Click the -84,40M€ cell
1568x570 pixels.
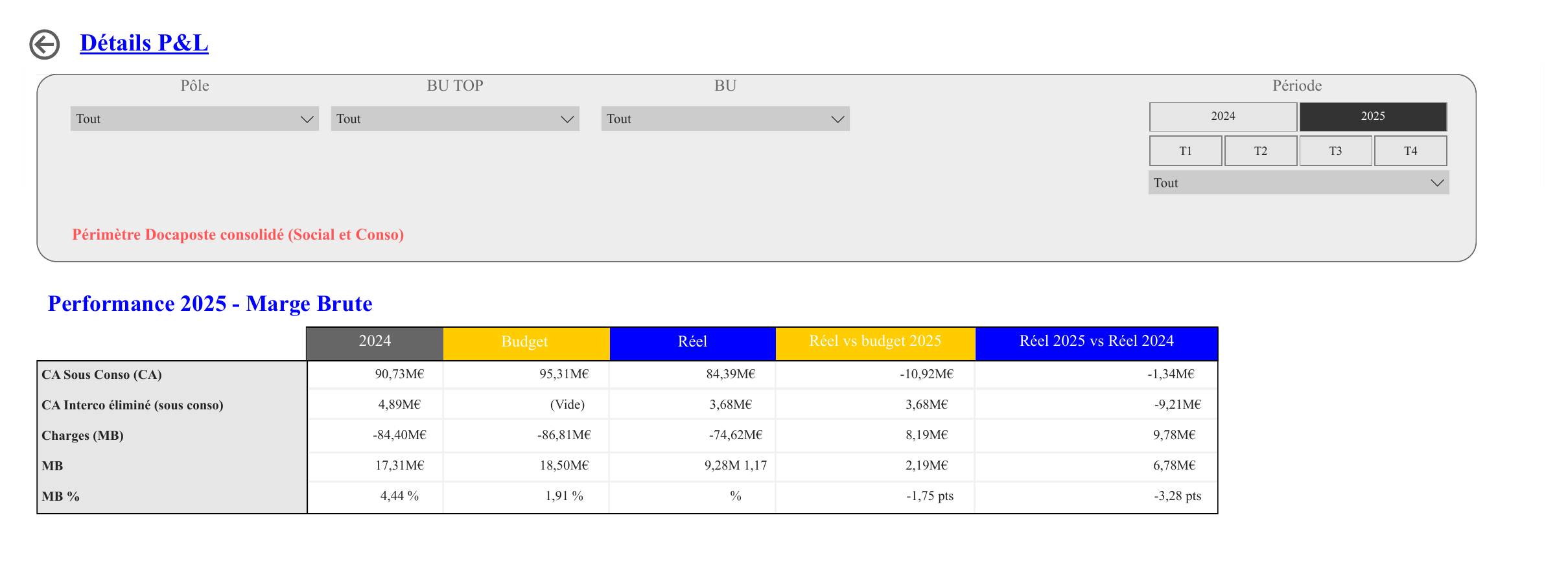[375, 435]
